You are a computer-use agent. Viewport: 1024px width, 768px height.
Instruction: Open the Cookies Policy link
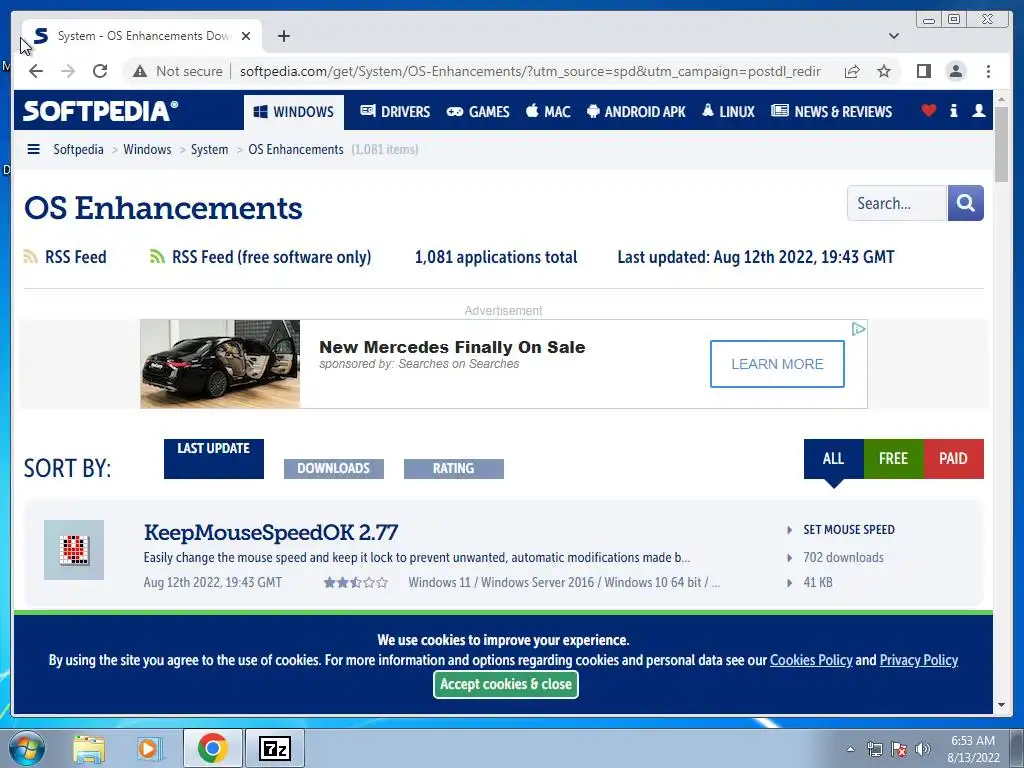click(811, 660)
